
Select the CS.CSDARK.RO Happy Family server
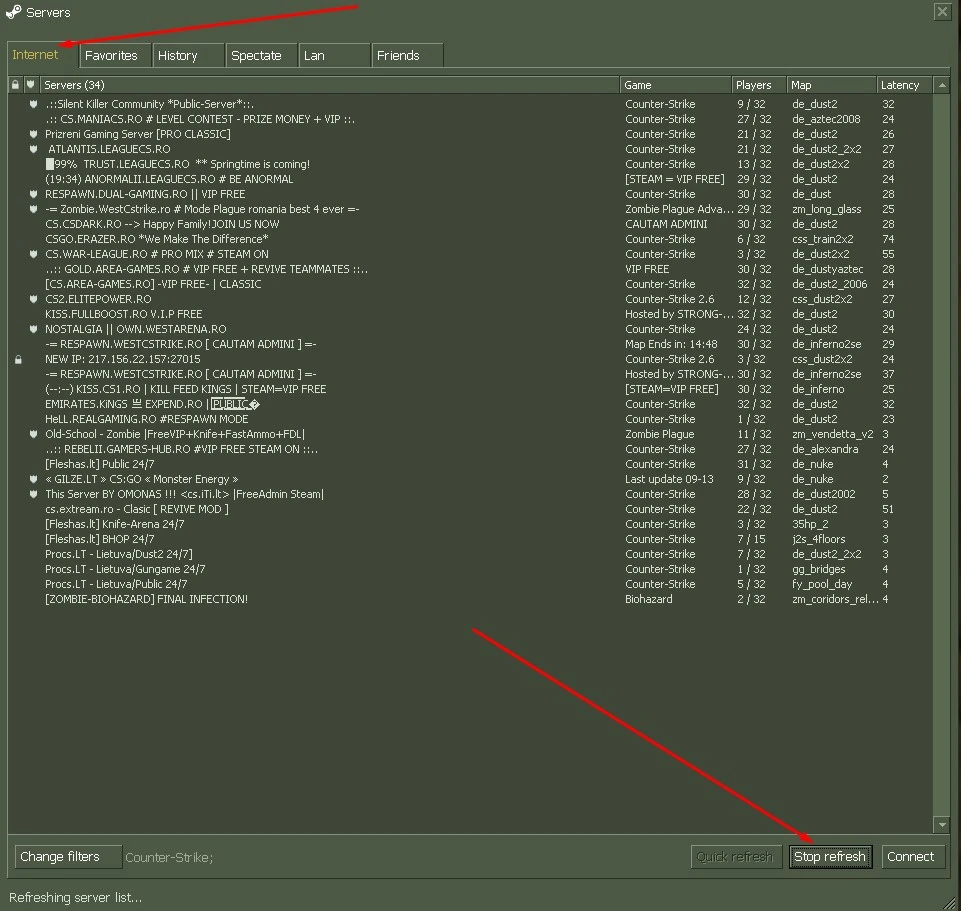(470, 224)
